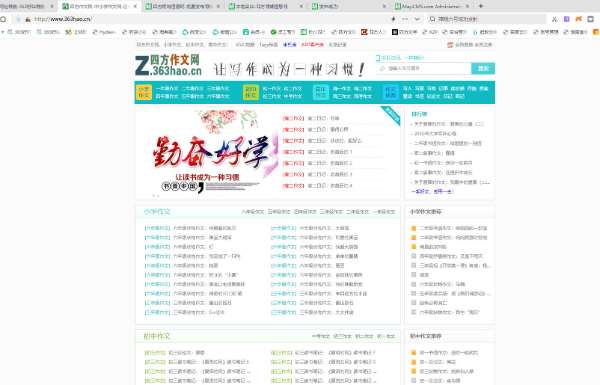
Task: Open the last [三年级作文] tag in the right column
Action: 284,312
